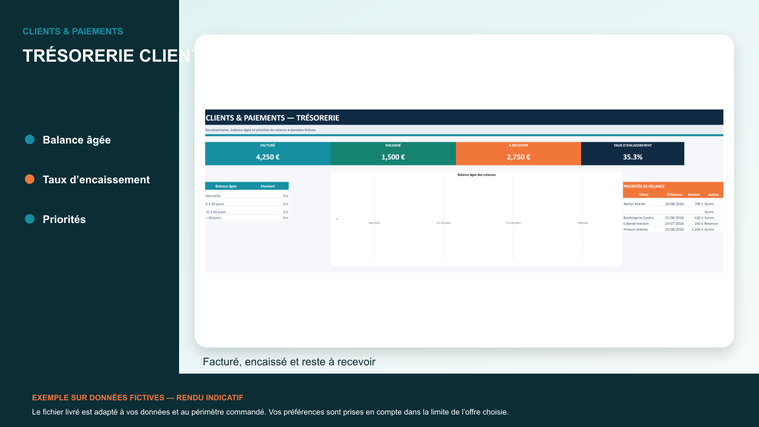Click the "PRIORITÉS DE RELANCE" table heading
The width and height of the screenshot is (759, 427).
tap(644, 186)
